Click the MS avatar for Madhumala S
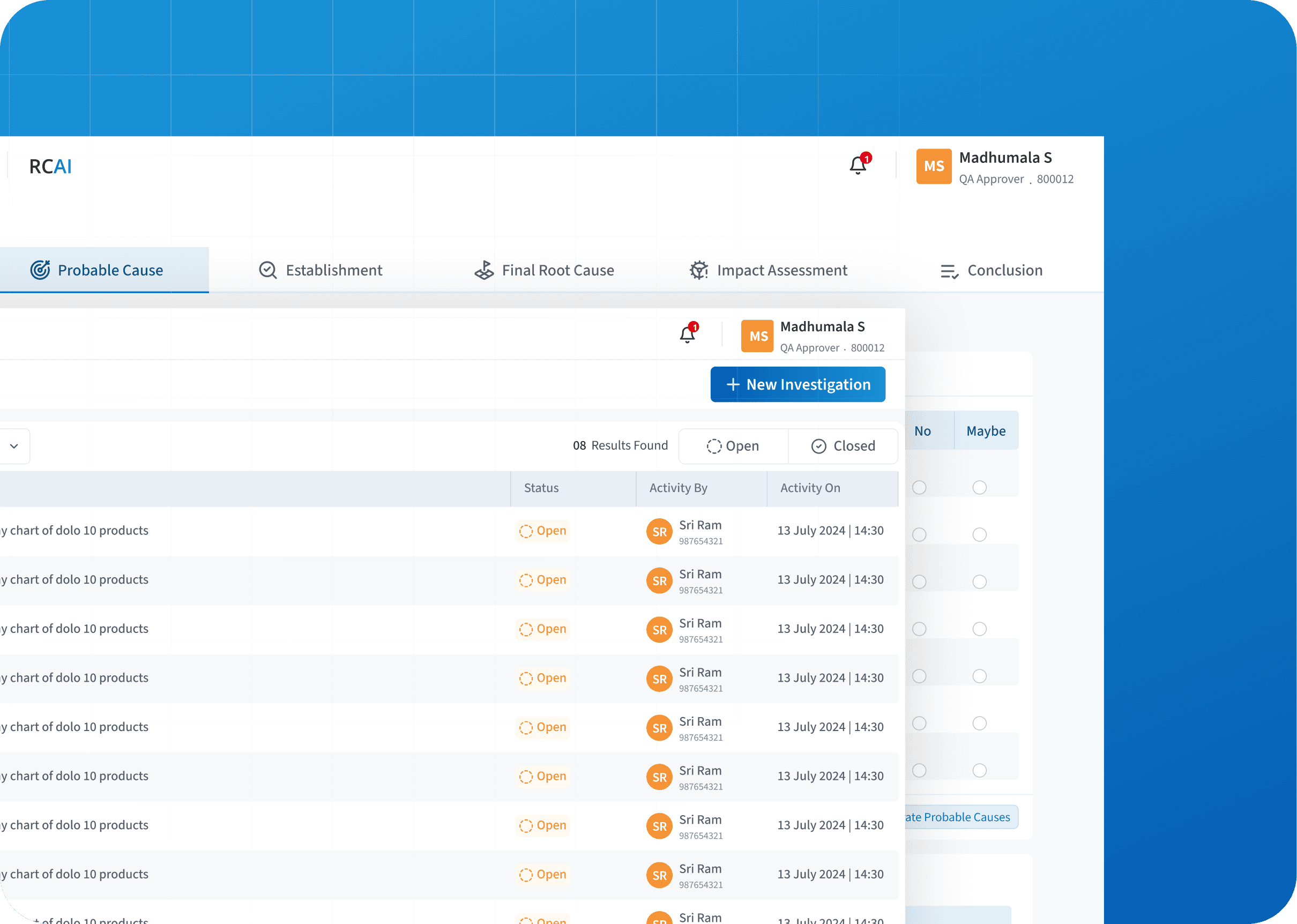The height and width of the screenshot is (924, 1297). 934,166
